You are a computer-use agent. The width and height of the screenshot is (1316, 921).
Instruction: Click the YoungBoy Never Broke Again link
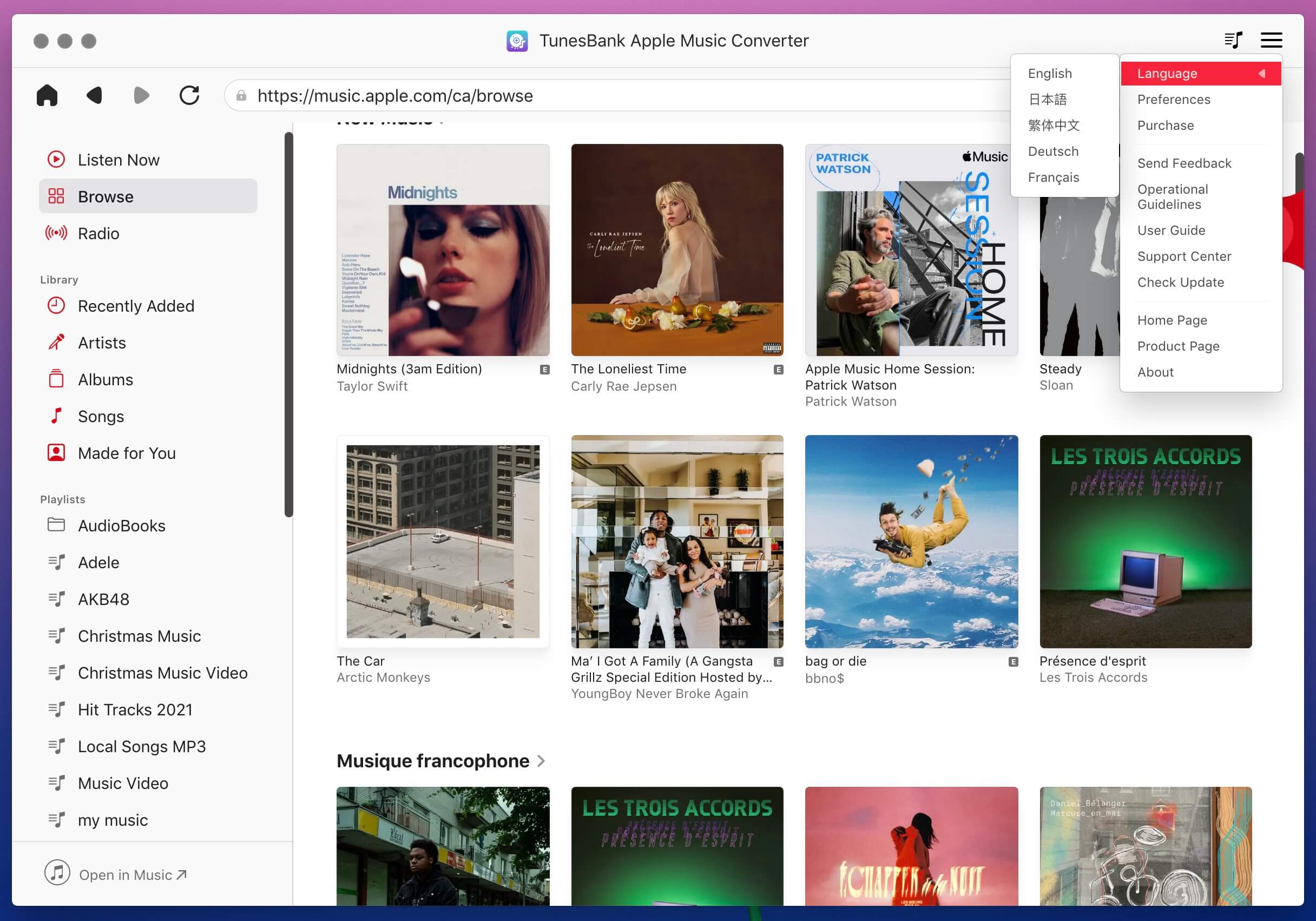pos(659,694)
